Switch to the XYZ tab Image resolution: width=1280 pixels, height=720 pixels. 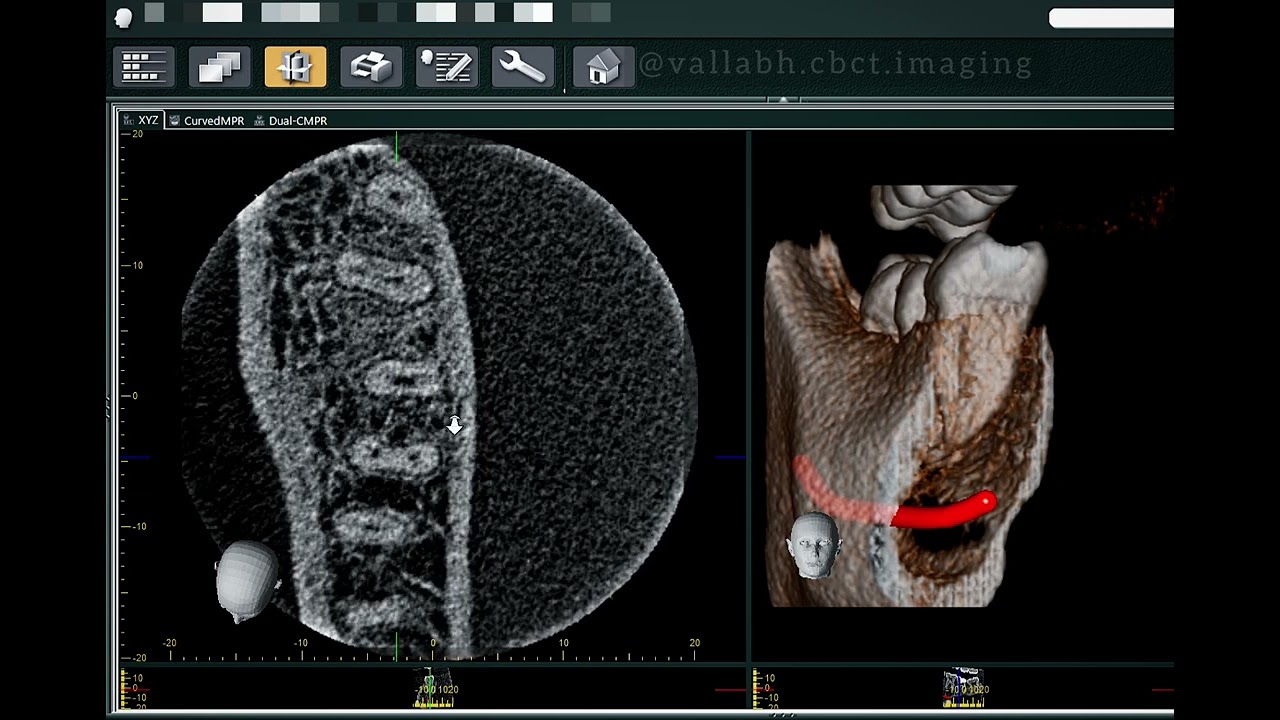pos(141,120)
